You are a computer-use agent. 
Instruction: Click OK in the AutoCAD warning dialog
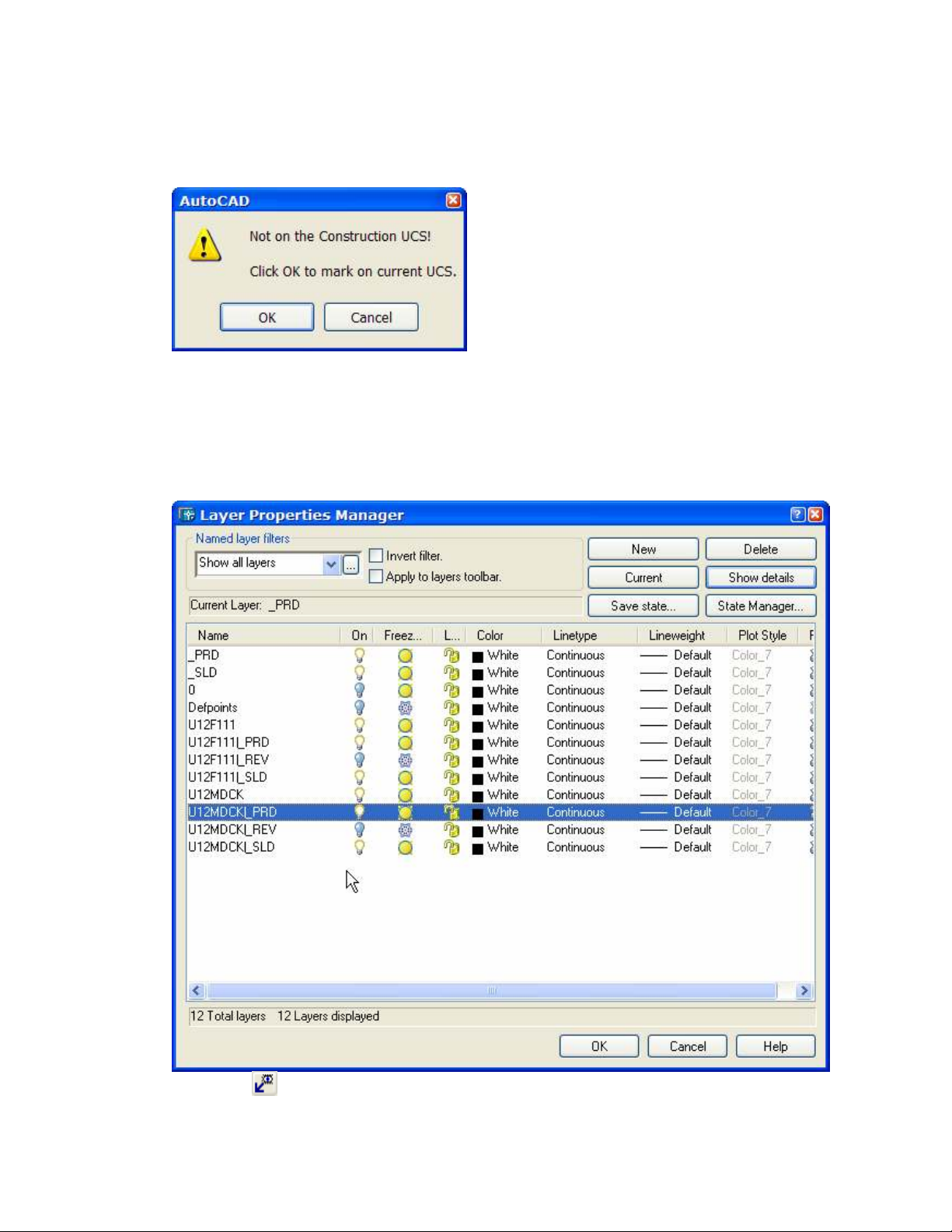pos(267,317)
